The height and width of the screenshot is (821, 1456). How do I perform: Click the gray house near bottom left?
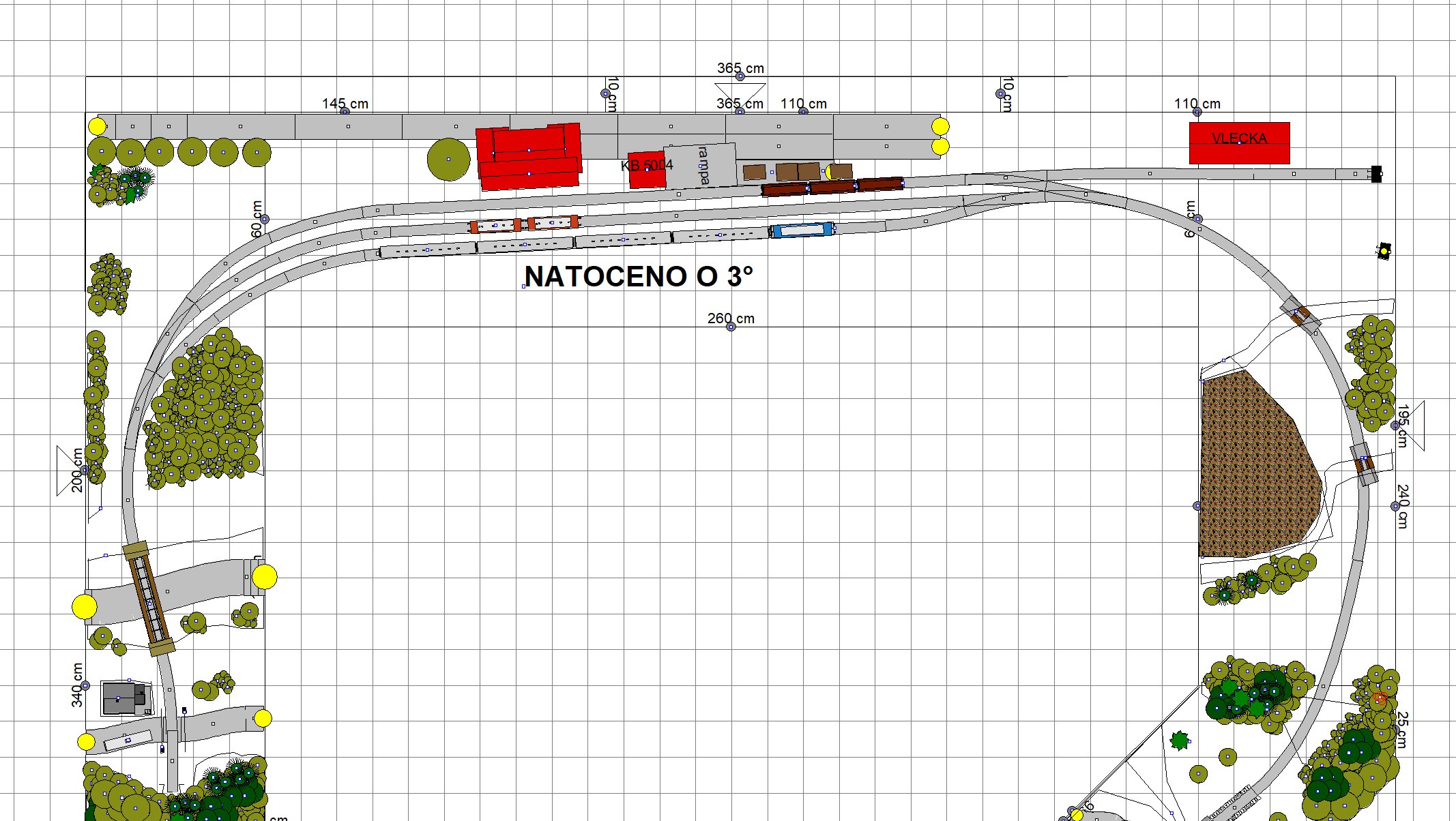click(x=123, y=698)
